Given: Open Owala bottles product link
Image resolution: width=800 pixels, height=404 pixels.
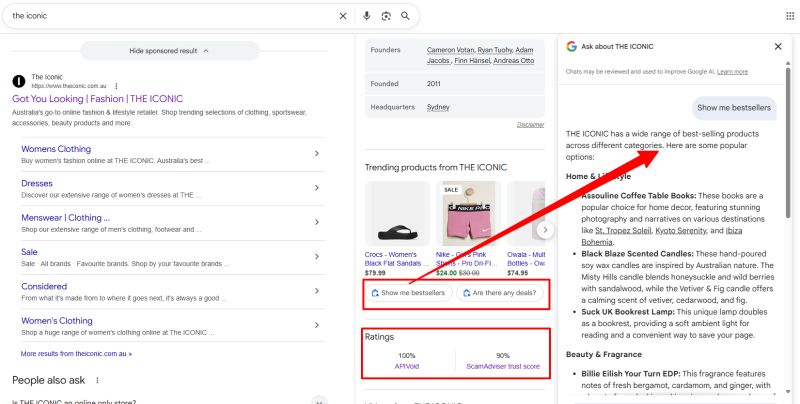Looking at the screenshot, I should (x=526, y=259).
